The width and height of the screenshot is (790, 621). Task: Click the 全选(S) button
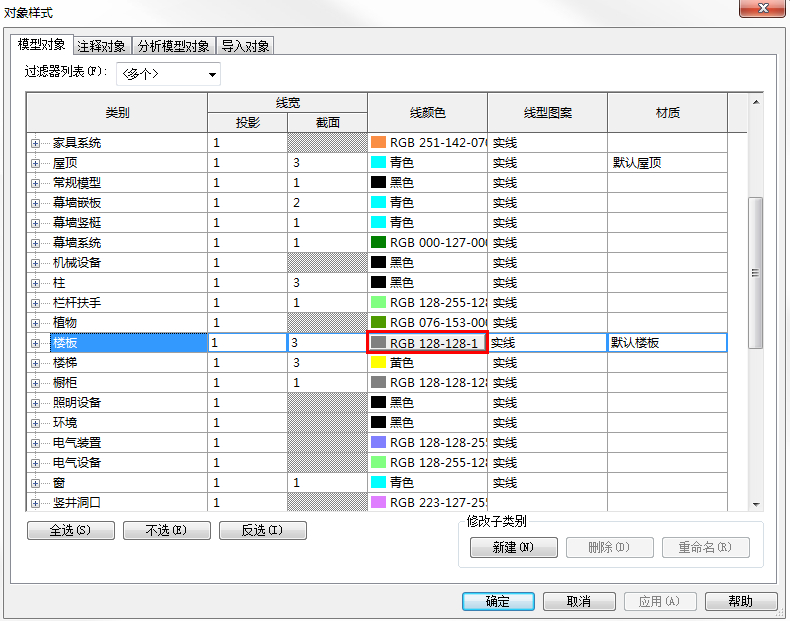pyautogui.click(x=71, y=530)
